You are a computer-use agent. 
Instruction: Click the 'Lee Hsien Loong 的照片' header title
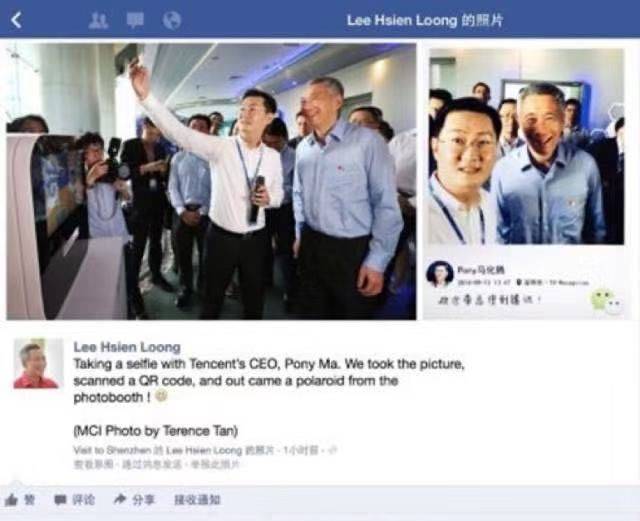pyautogui.click(x=425, y=20)
